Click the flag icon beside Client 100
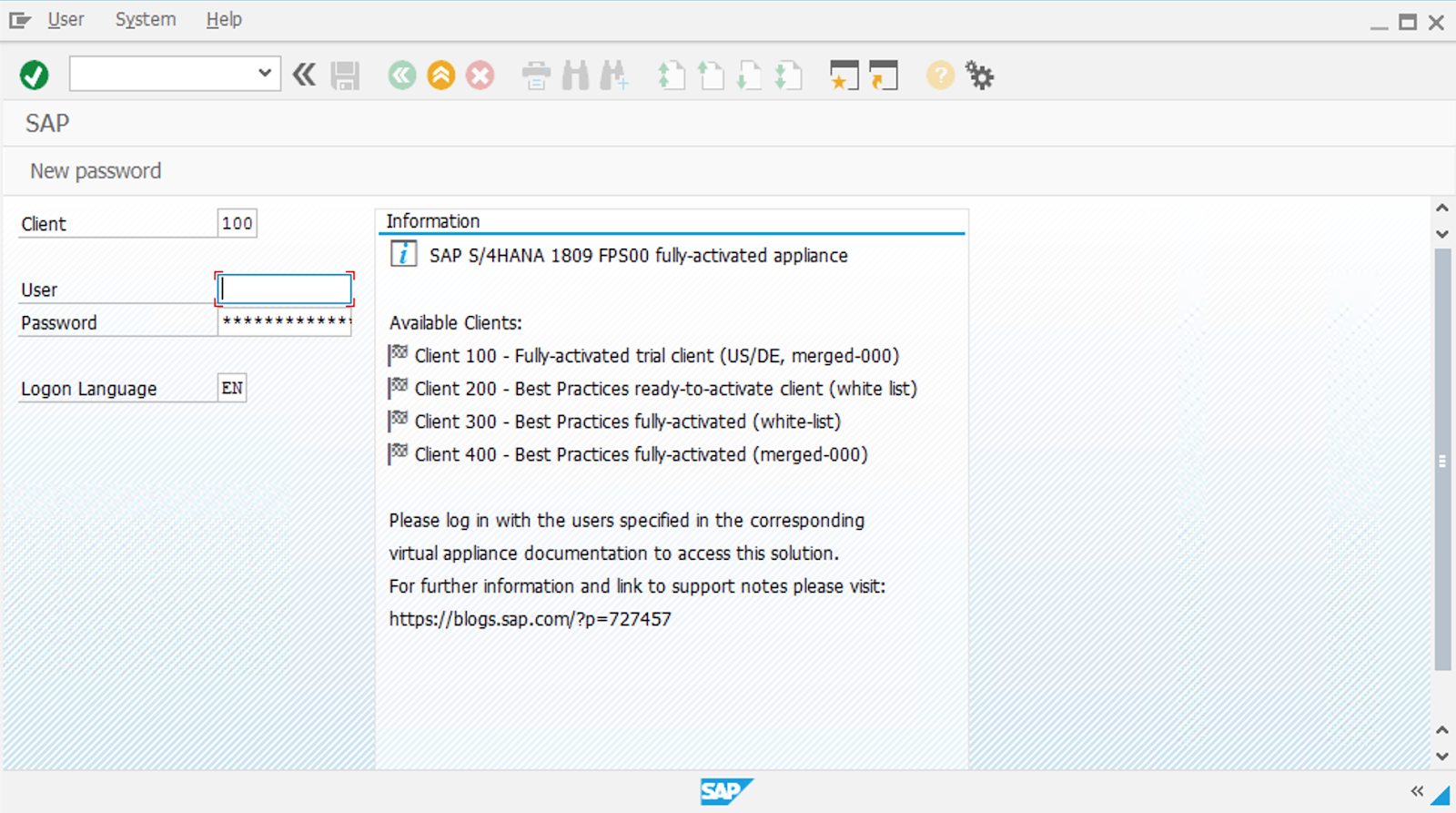The image size is (1456, 813). pyautogui.click(x=398, y=355)
